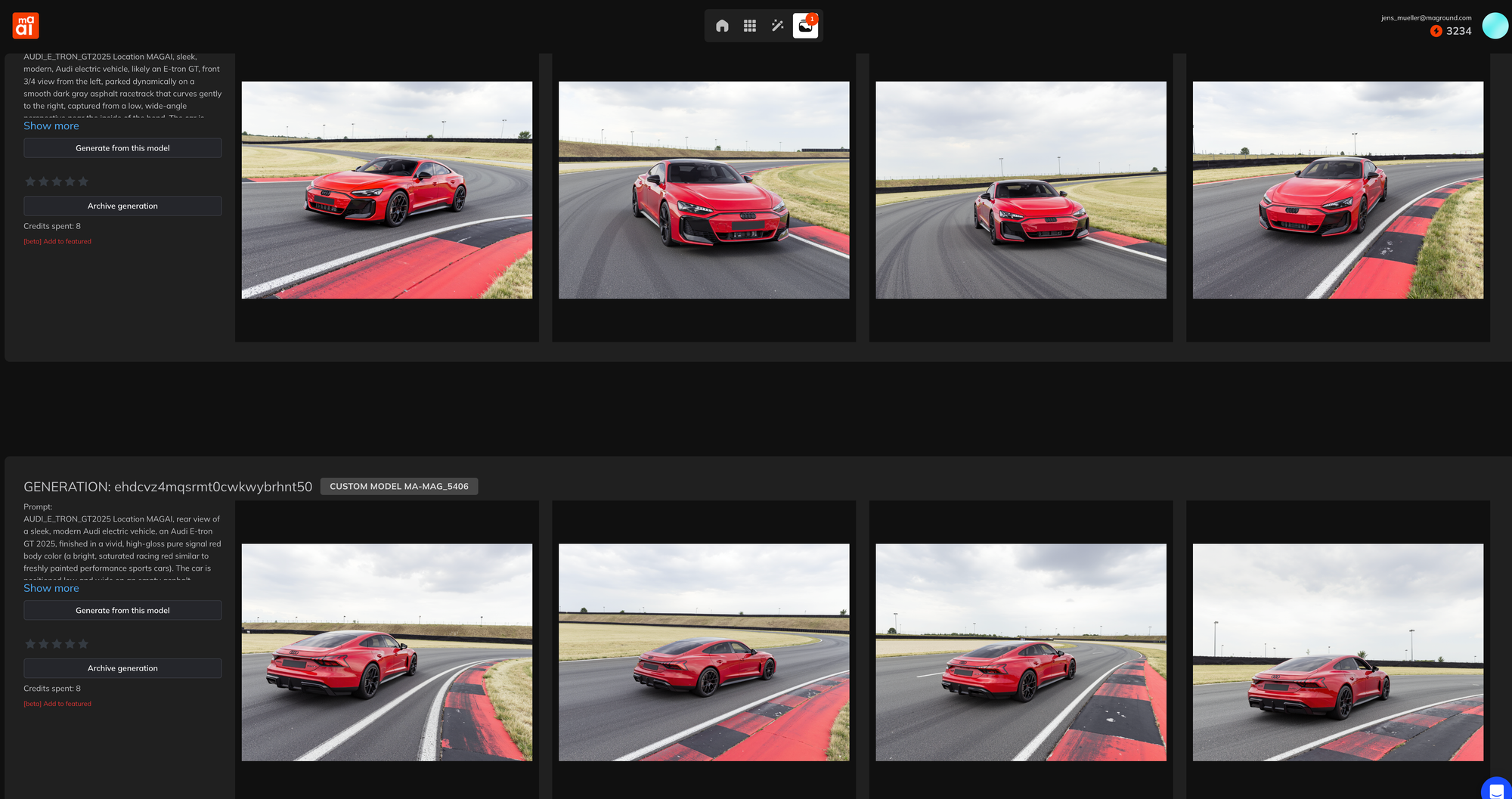Open the chat support bubble
1512x799 pixels.
click(x=1496, y=790)
